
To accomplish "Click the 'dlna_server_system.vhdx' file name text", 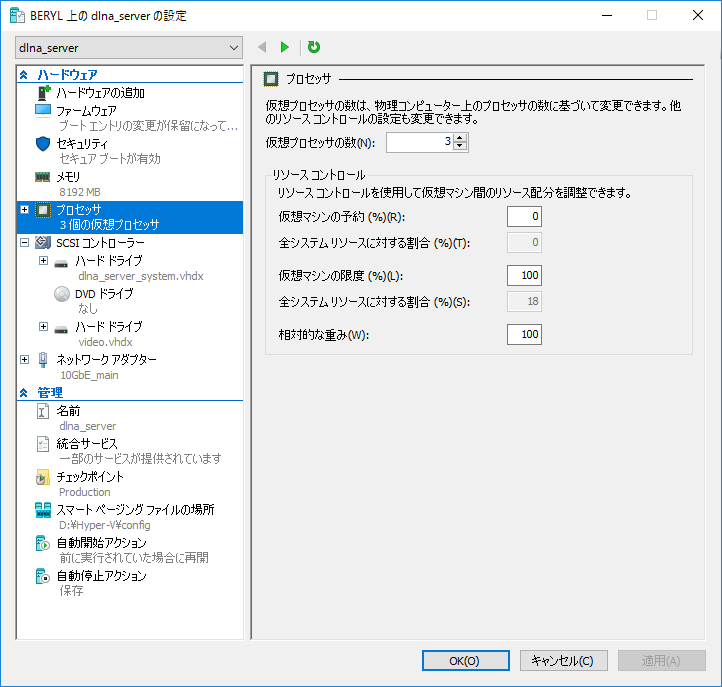I will (x=141, y=276).
